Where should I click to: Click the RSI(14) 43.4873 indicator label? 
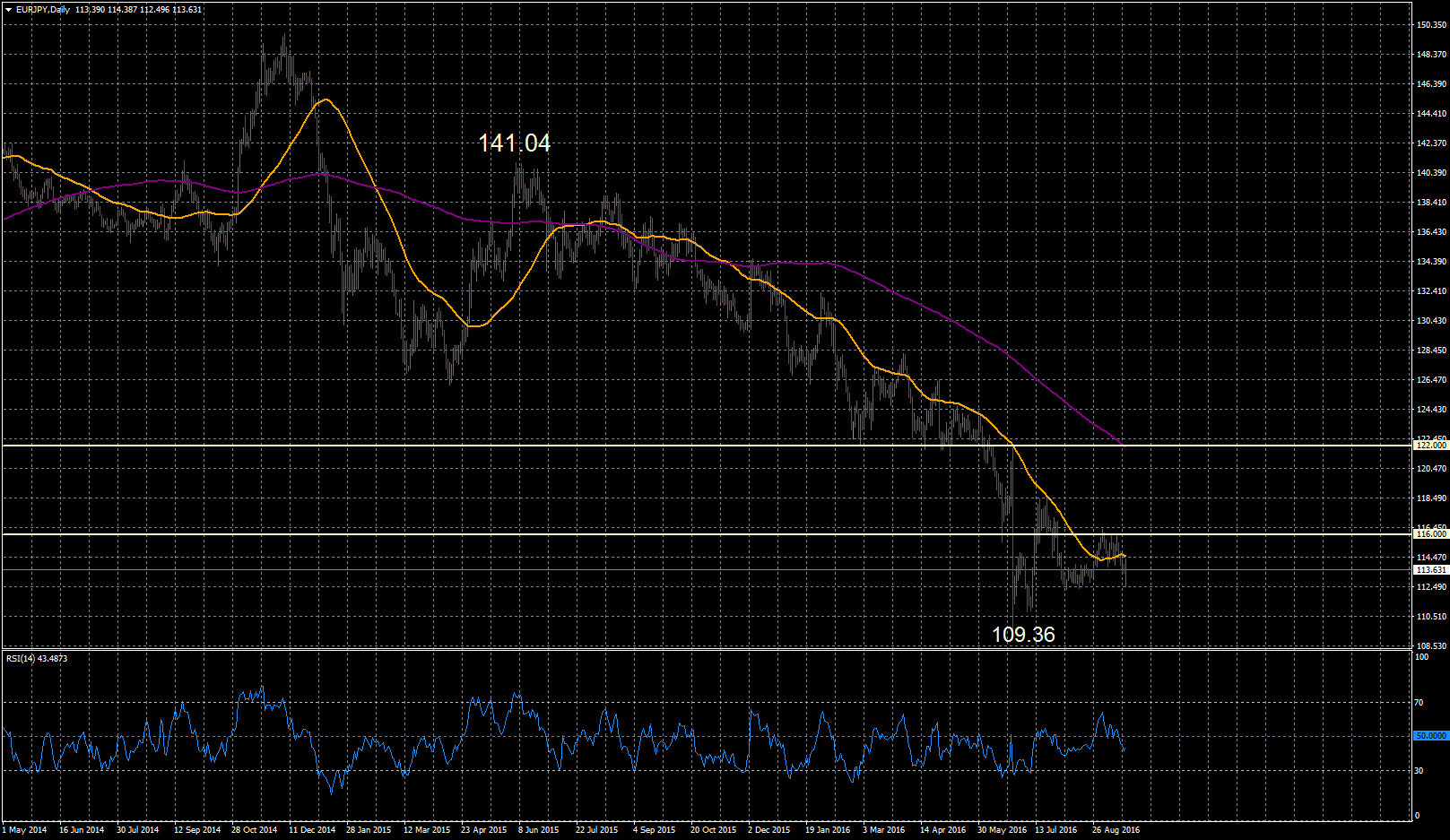tap(37, 659)
